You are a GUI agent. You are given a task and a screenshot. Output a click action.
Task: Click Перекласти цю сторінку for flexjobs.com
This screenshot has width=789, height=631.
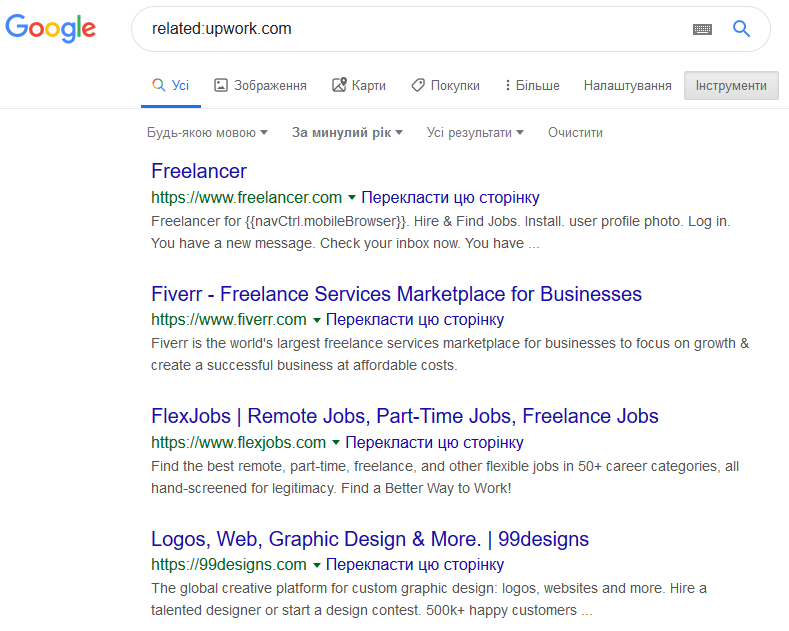[x=434, y=442]
